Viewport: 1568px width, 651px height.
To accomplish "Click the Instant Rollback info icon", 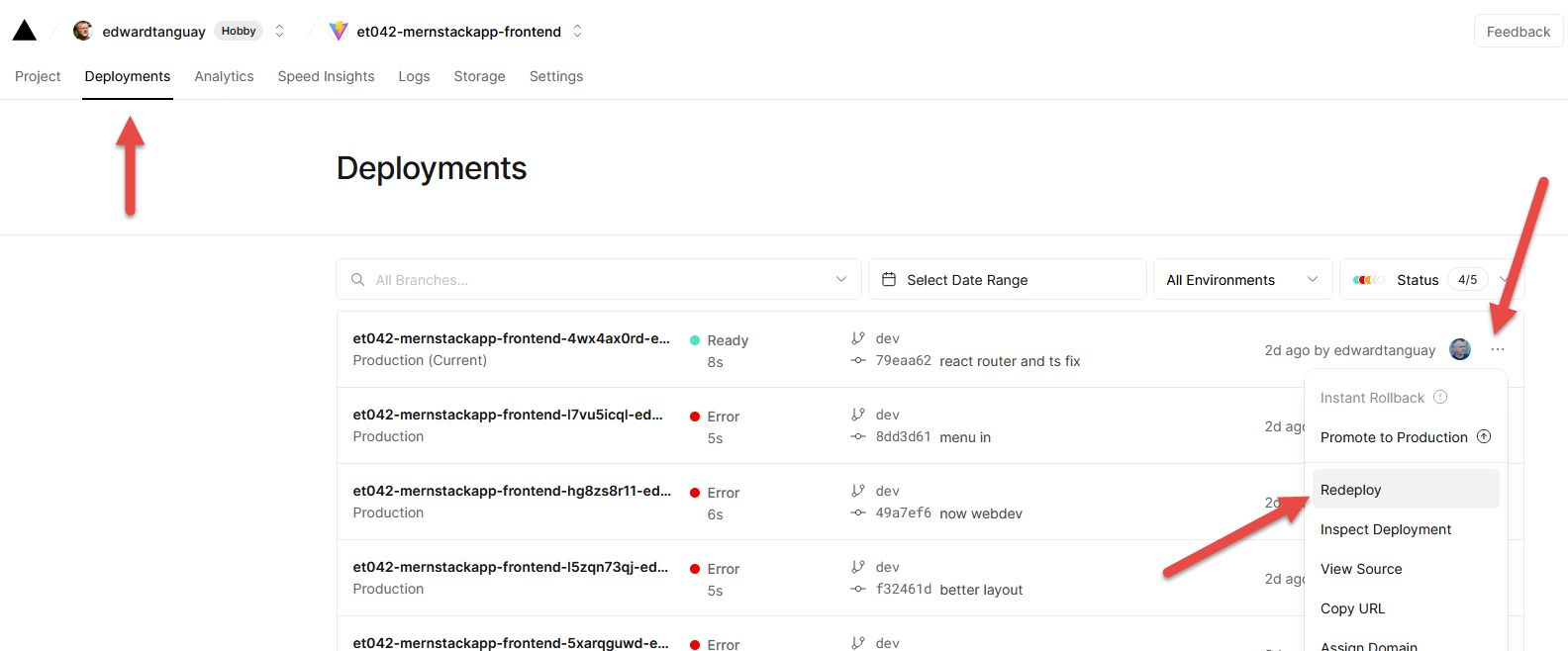I will click(1440, 397).
